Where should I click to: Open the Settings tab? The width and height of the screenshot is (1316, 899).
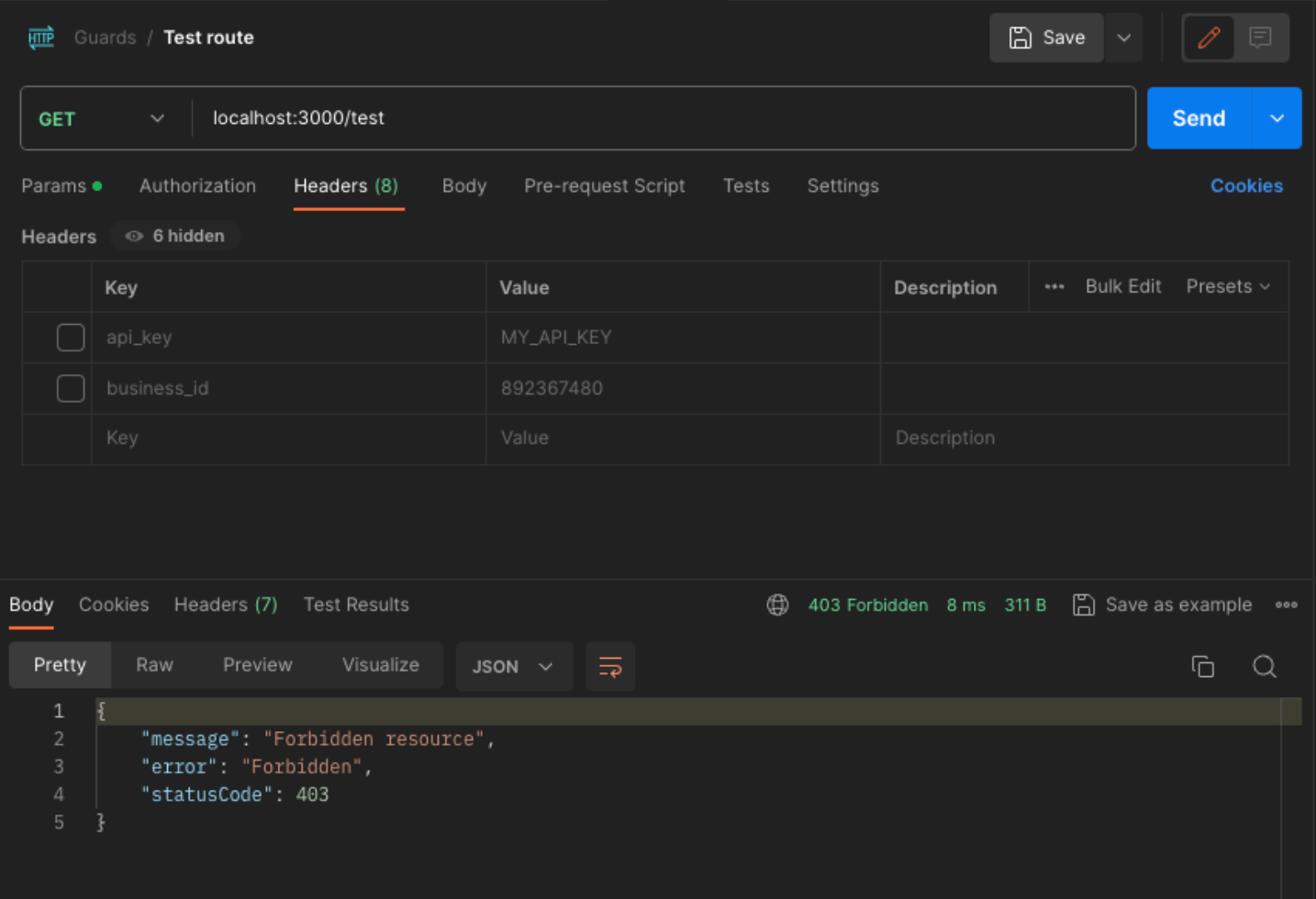(842, 185)
